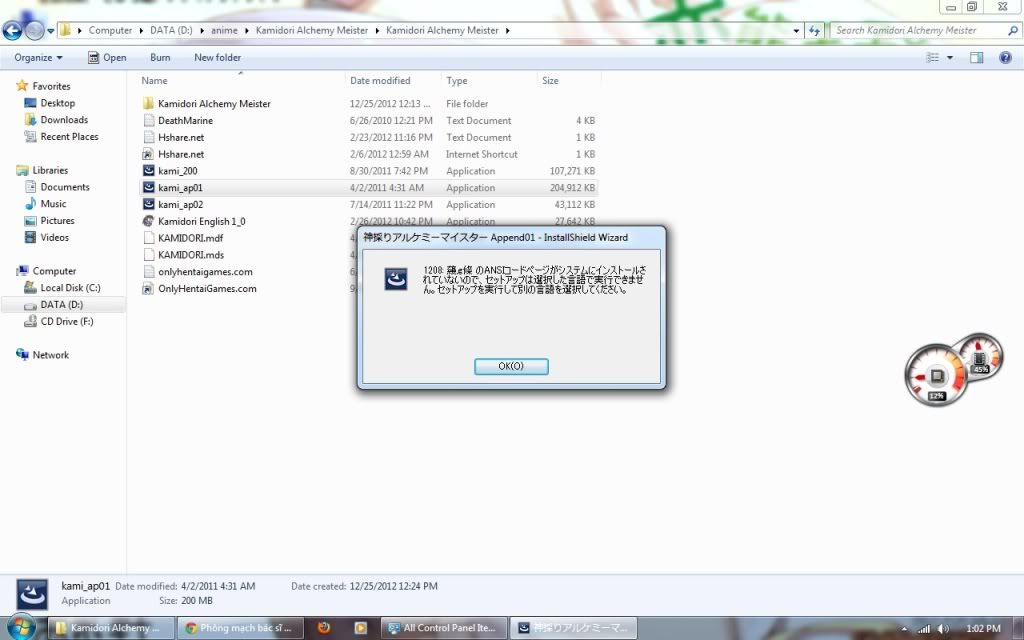Select the KAMIDORI.mds file icon
This screenshot has height=640, width=1024.
pyautogui.click(x=148, y=255)
